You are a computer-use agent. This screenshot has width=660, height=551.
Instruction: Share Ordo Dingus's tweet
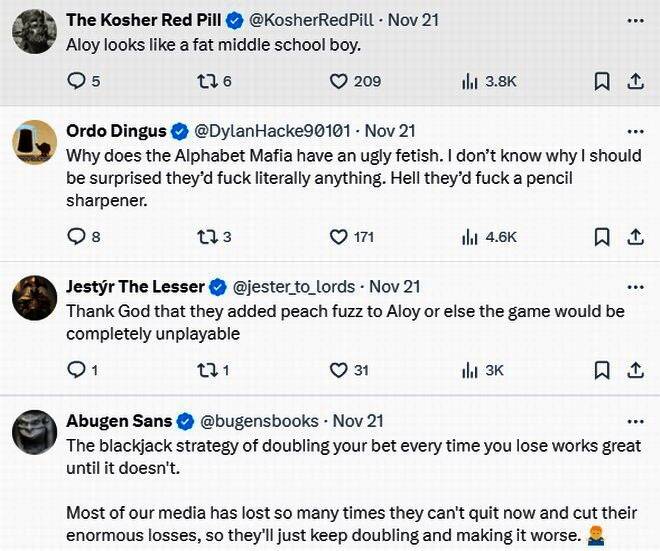coord(635,237)
